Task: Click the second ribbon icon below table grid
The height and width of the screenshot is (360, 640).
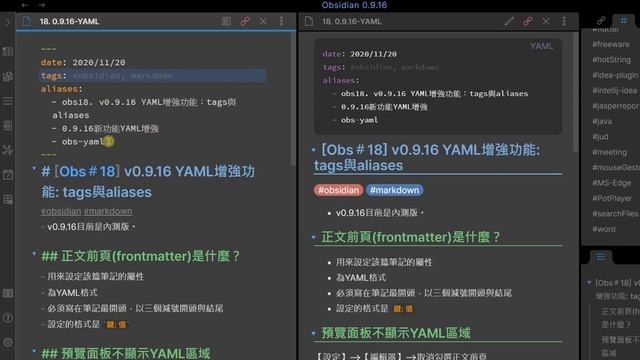Action: (x=8, y=76)
